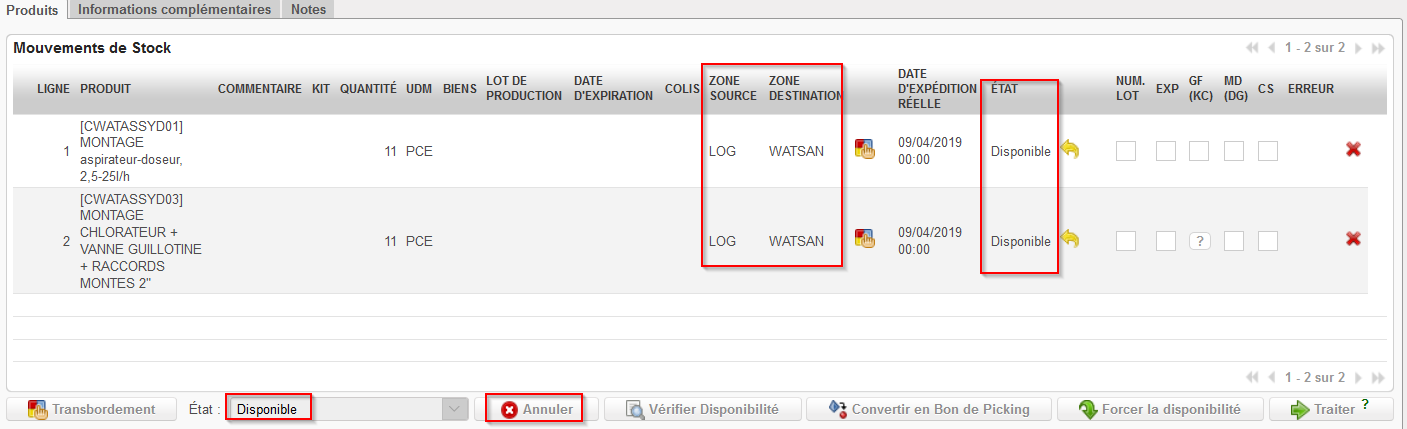Go to previous page in bottom pager

click(1271, 378)
